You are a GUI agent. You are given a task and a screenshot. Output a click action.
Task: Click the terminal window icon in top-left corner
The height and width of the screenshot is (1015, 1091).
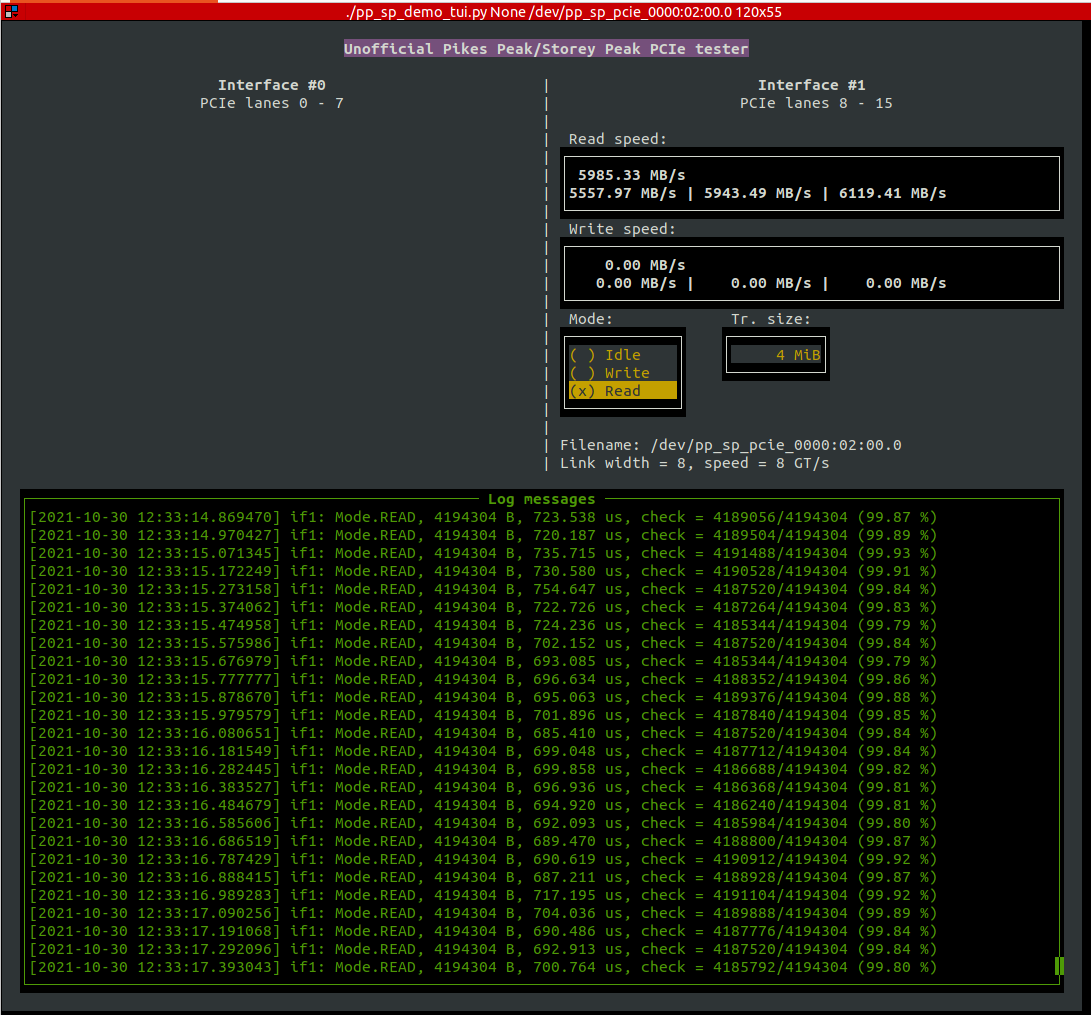(12, 11)
